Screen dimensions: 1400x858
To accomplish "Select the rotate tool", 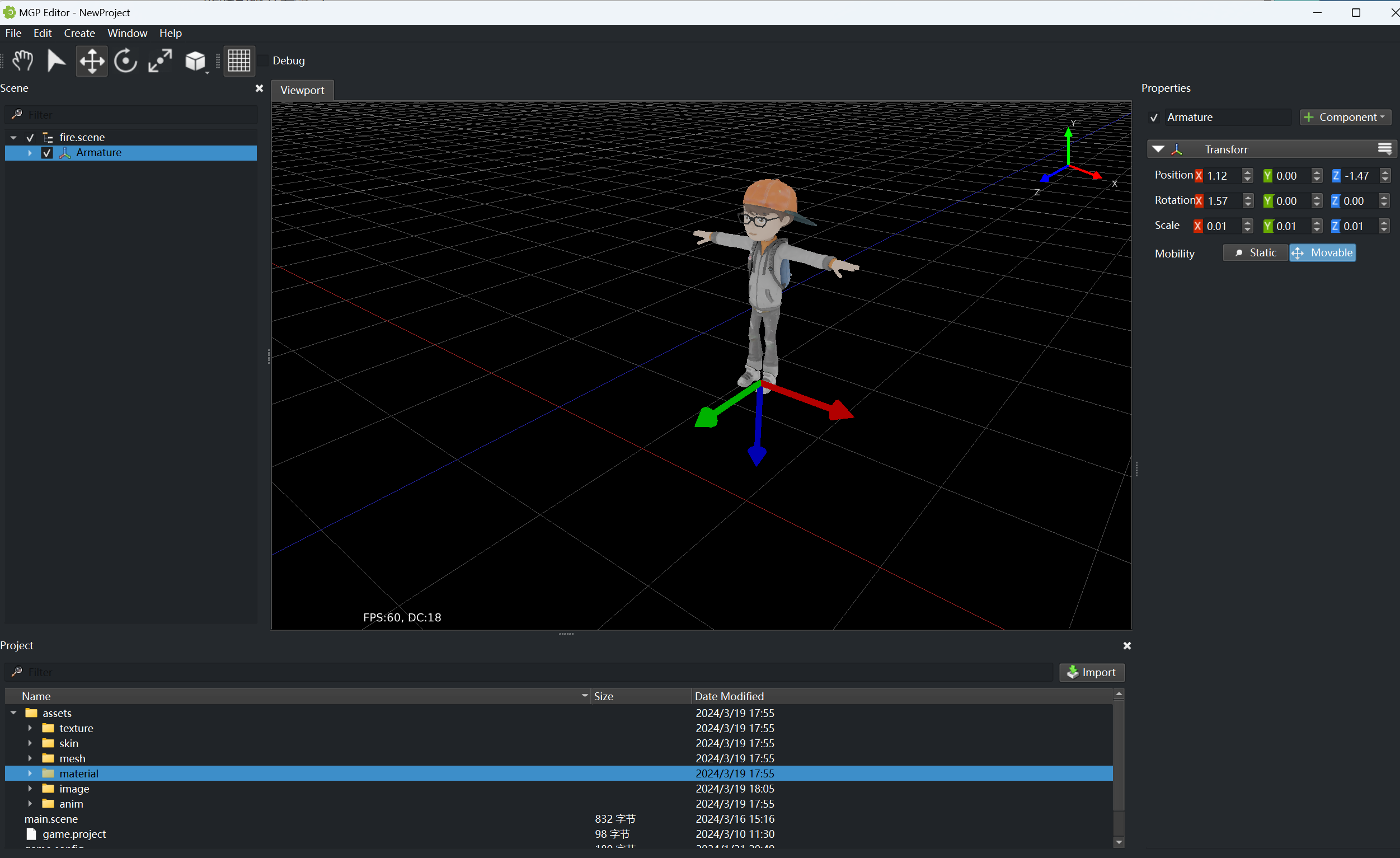I will point(125,61).
